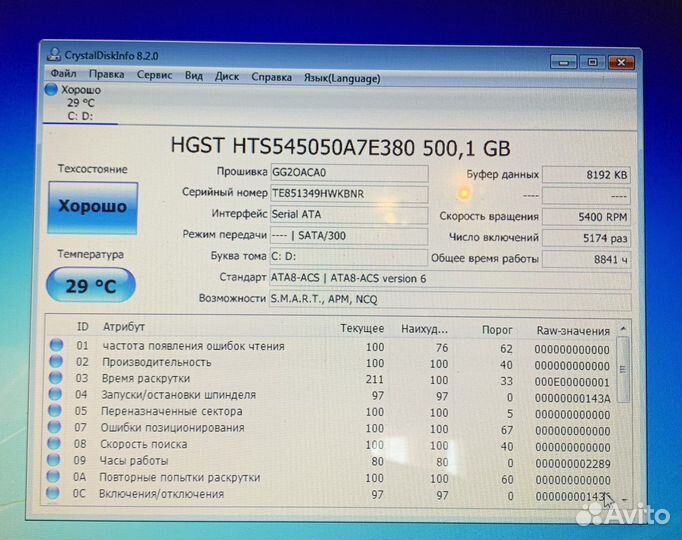The height and width of the screenshot is (540, 682).
Task: Click the power-on count value 5174 раз
Action: click(586, 238)
